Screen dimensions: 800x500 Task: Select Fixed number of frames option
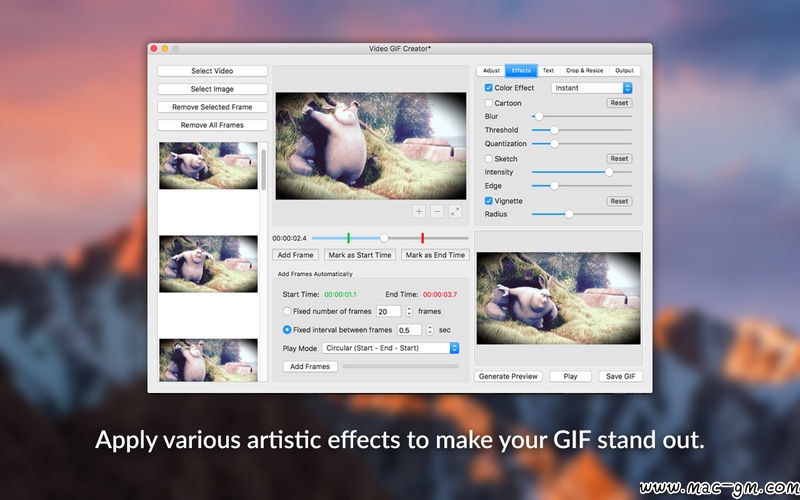(287, 311)
